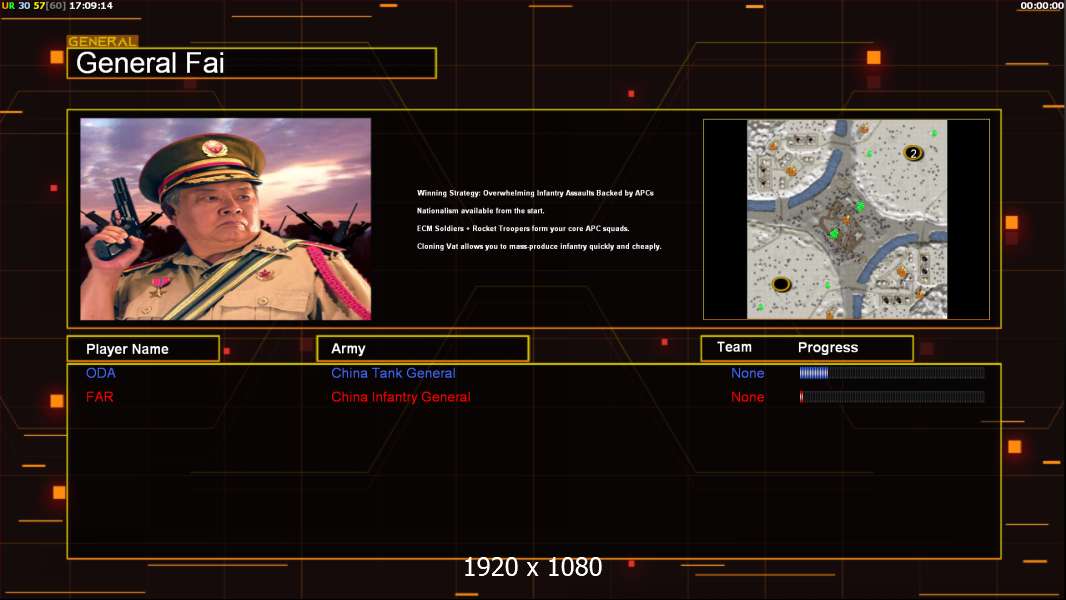The image size is (1066, 600).
Task: Click General Fai's portrait image
Action: [x=226, y=219]
